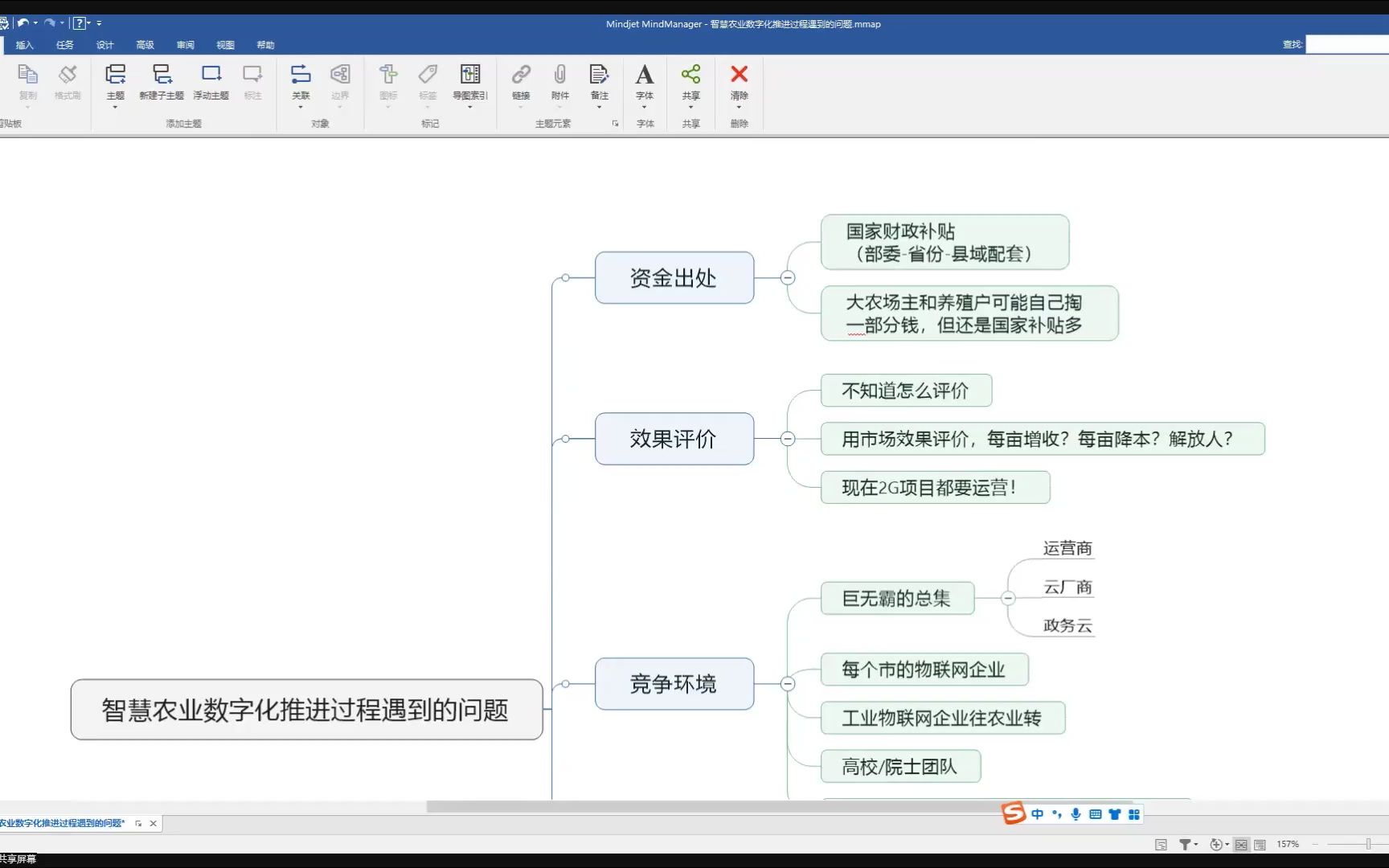Switch to map view in status bar
The width and height of the screenshot is (1389, 868).
point(1241,844)
